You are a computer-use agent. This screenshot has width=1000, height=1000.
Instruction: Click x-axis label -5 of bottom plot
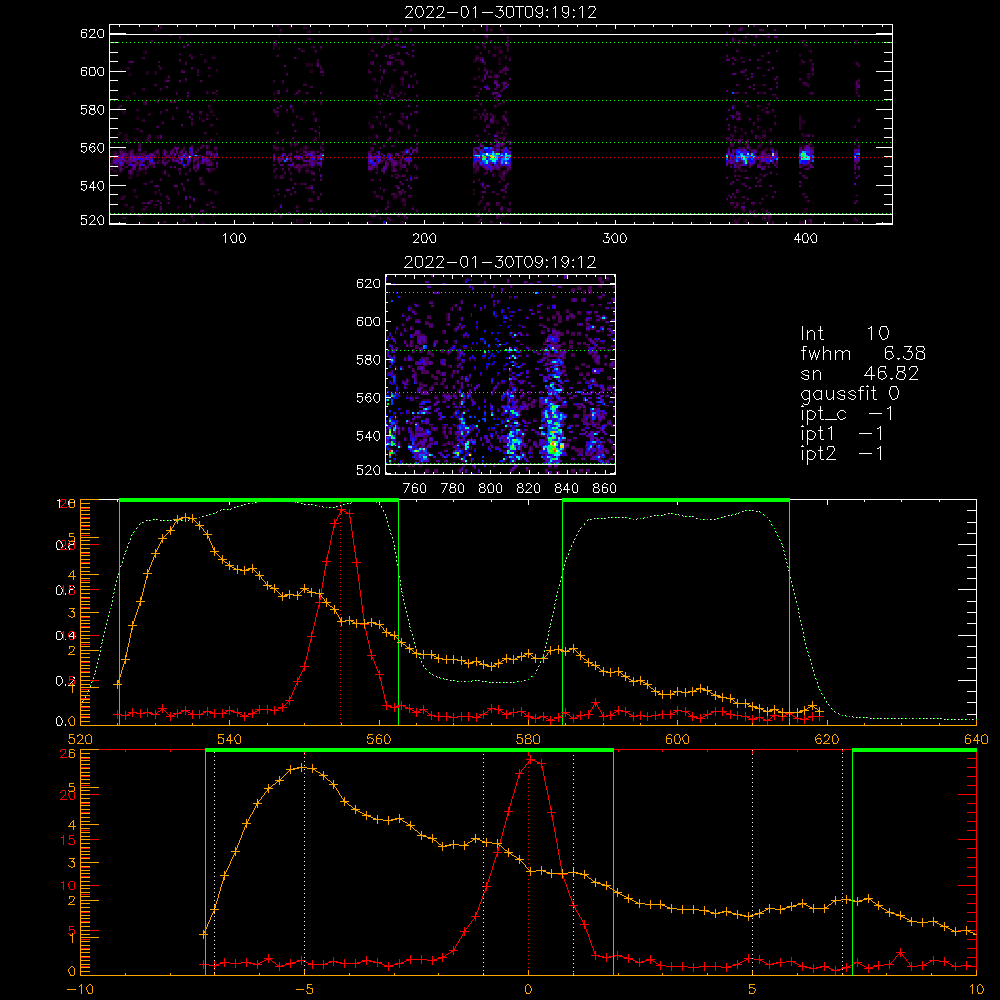pos(304,989)
